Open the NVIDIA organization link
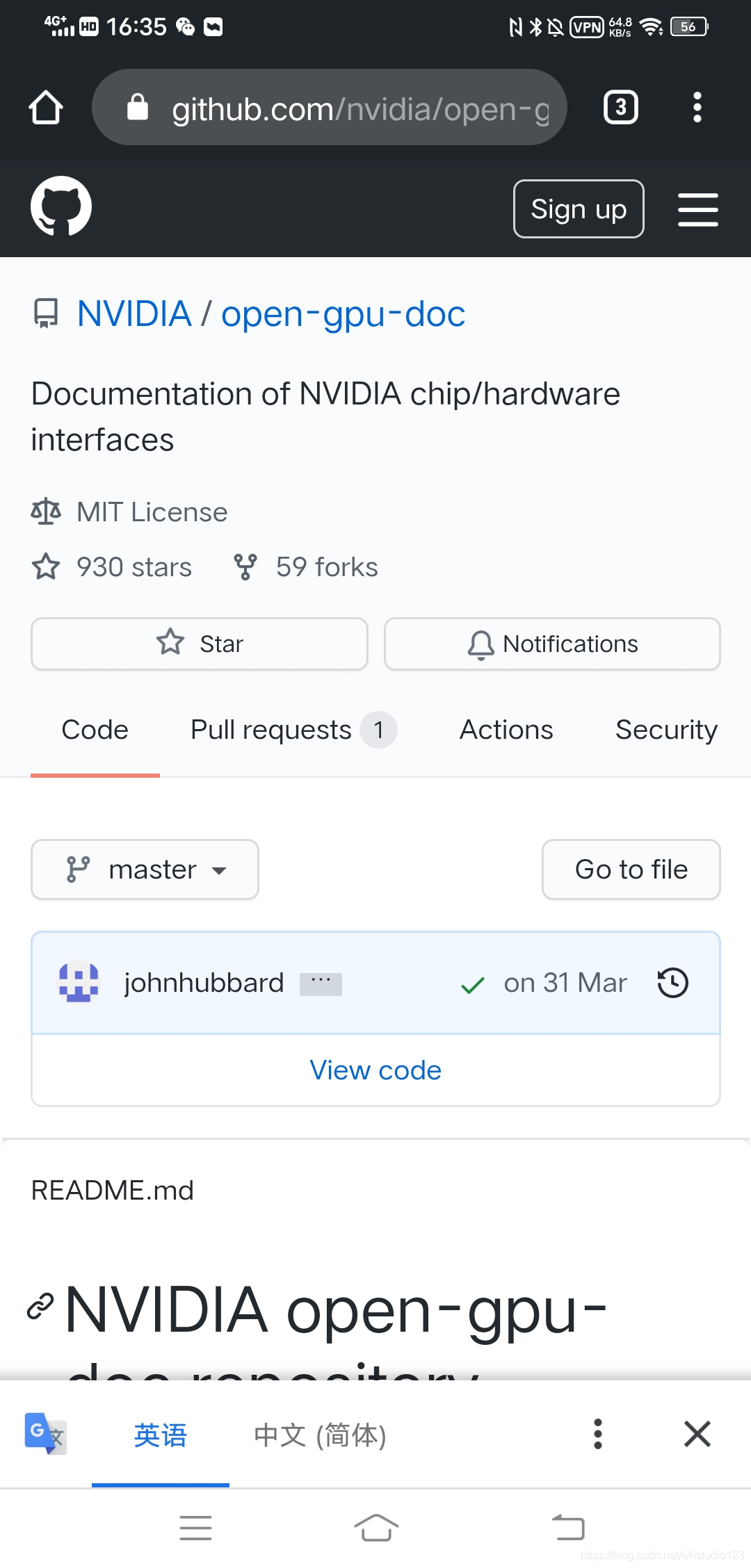The width and height of the screenshot is (751, 1568). tap(134, 313)
